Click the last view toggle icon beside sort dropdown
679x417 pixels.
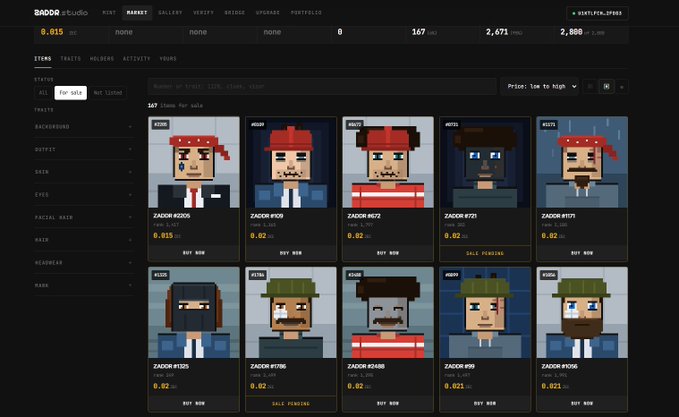tap(622, 87)
